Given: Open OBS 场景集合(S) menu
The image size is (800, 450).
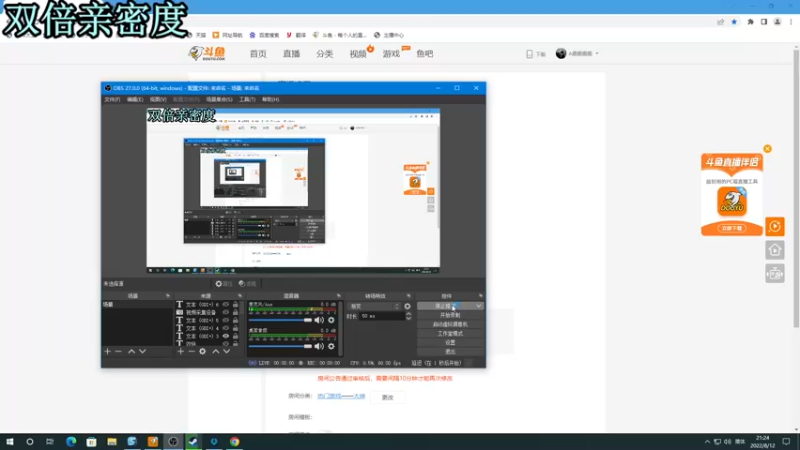Looking at the screenshot, I should tap(219, 99).
